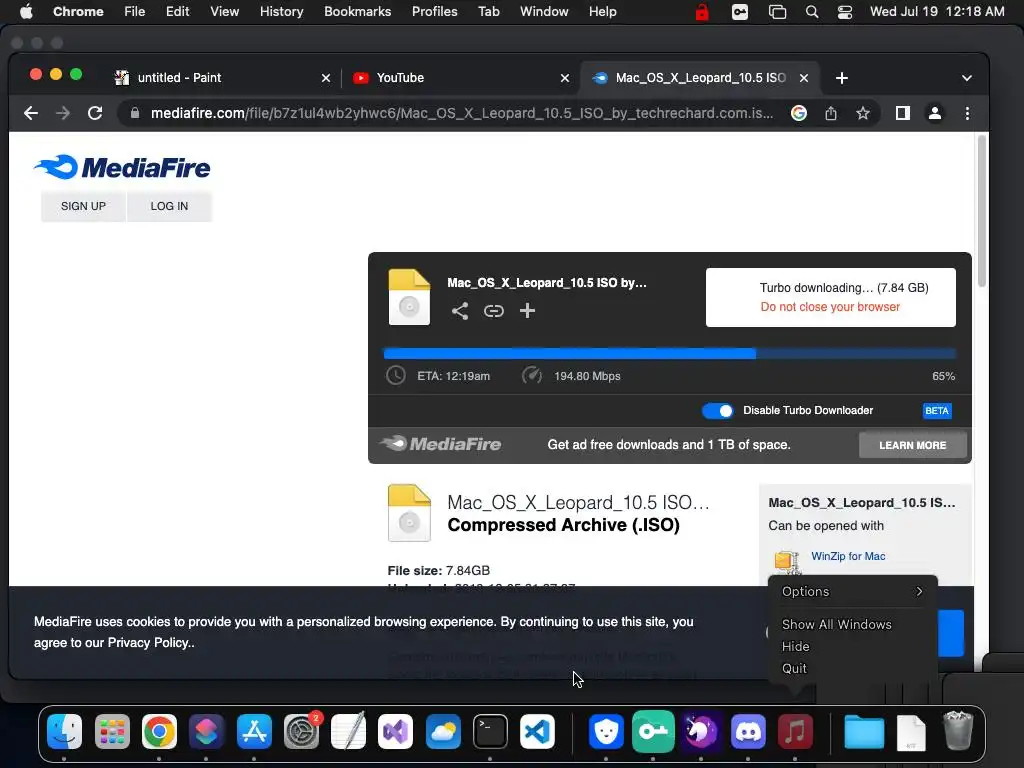Click the LEARN MORE button
This screenshot has height=768, width=1024.
(912, 445)
